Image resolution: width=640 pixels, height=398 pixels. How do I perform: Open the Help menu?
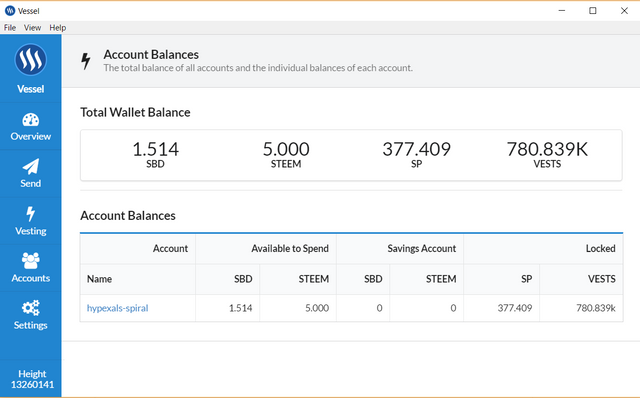[x=58, y=27]
